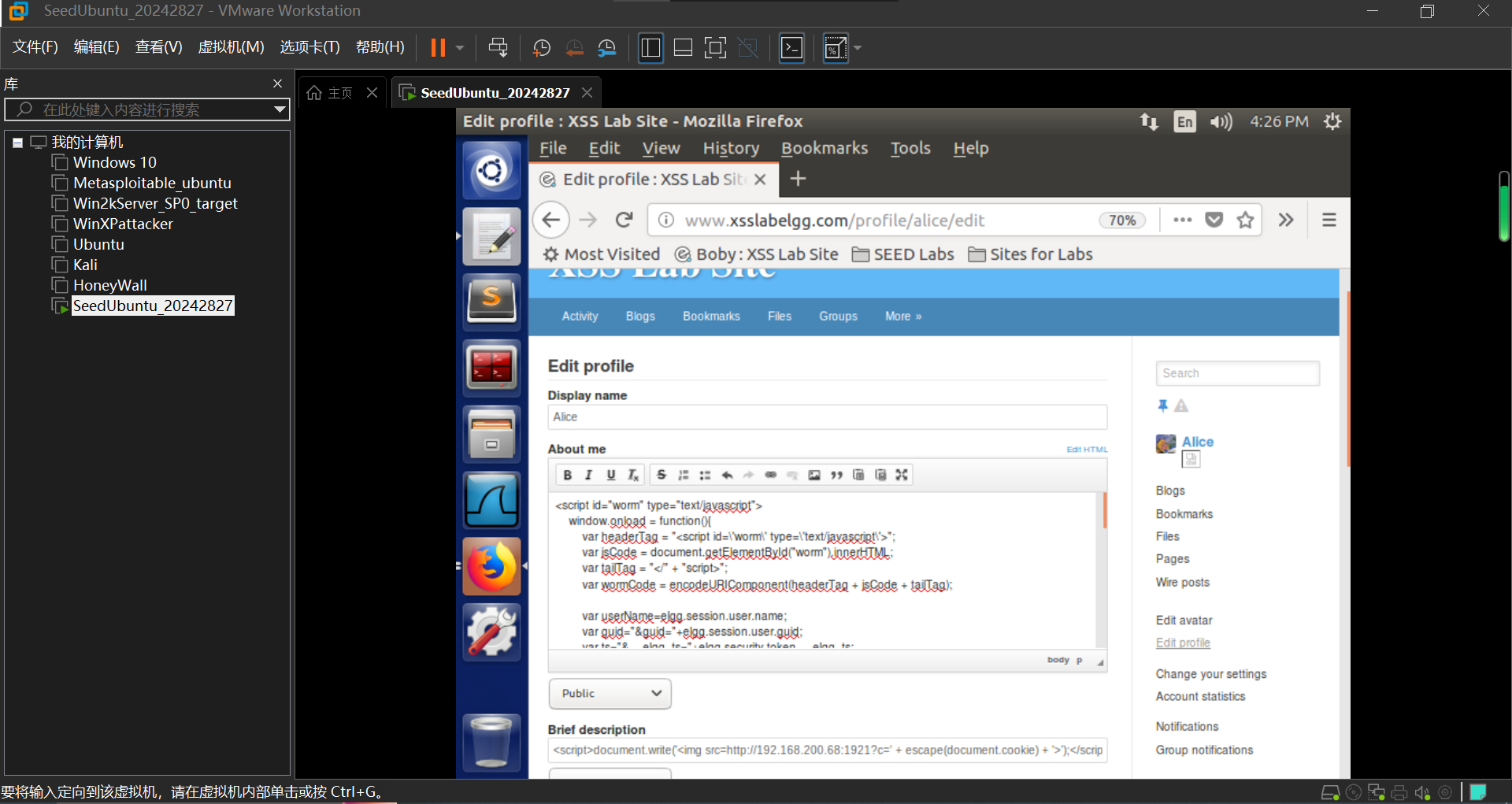Toggle block quote in About me editor

tap(836, 475)
